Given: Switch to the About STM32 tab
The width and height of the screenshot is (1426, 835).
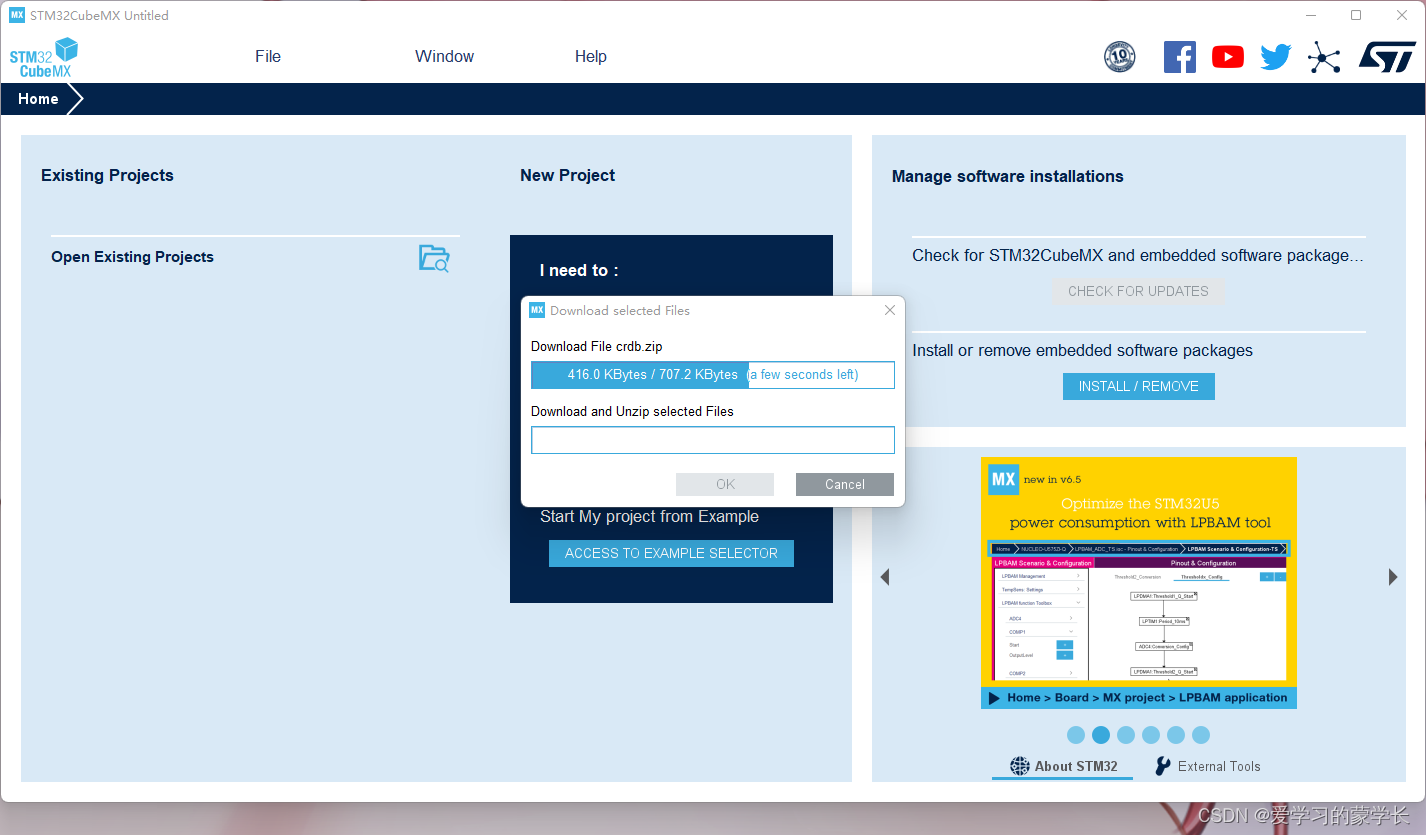Looking at the screenshot, I should (1063, 766).
